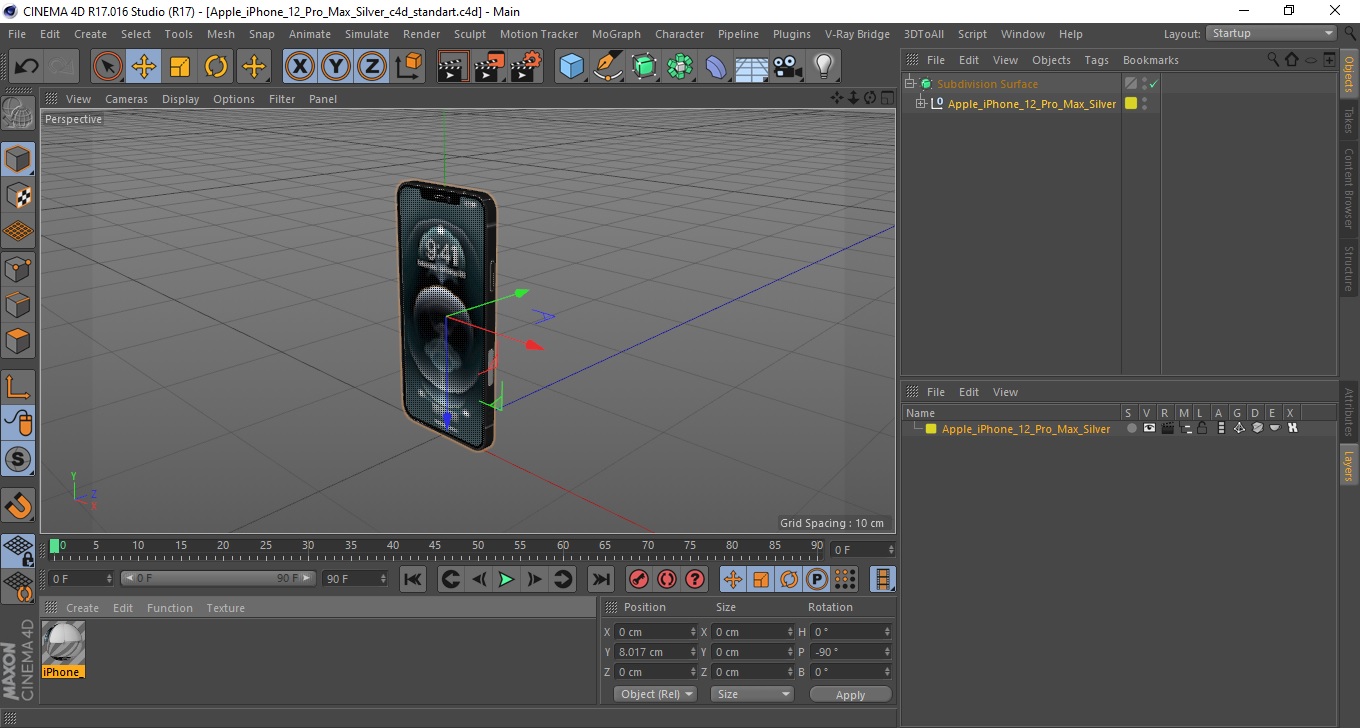The image size is (1360, 728).
Task: Click the Objects manager search icon
Action: click(1273, 60)
